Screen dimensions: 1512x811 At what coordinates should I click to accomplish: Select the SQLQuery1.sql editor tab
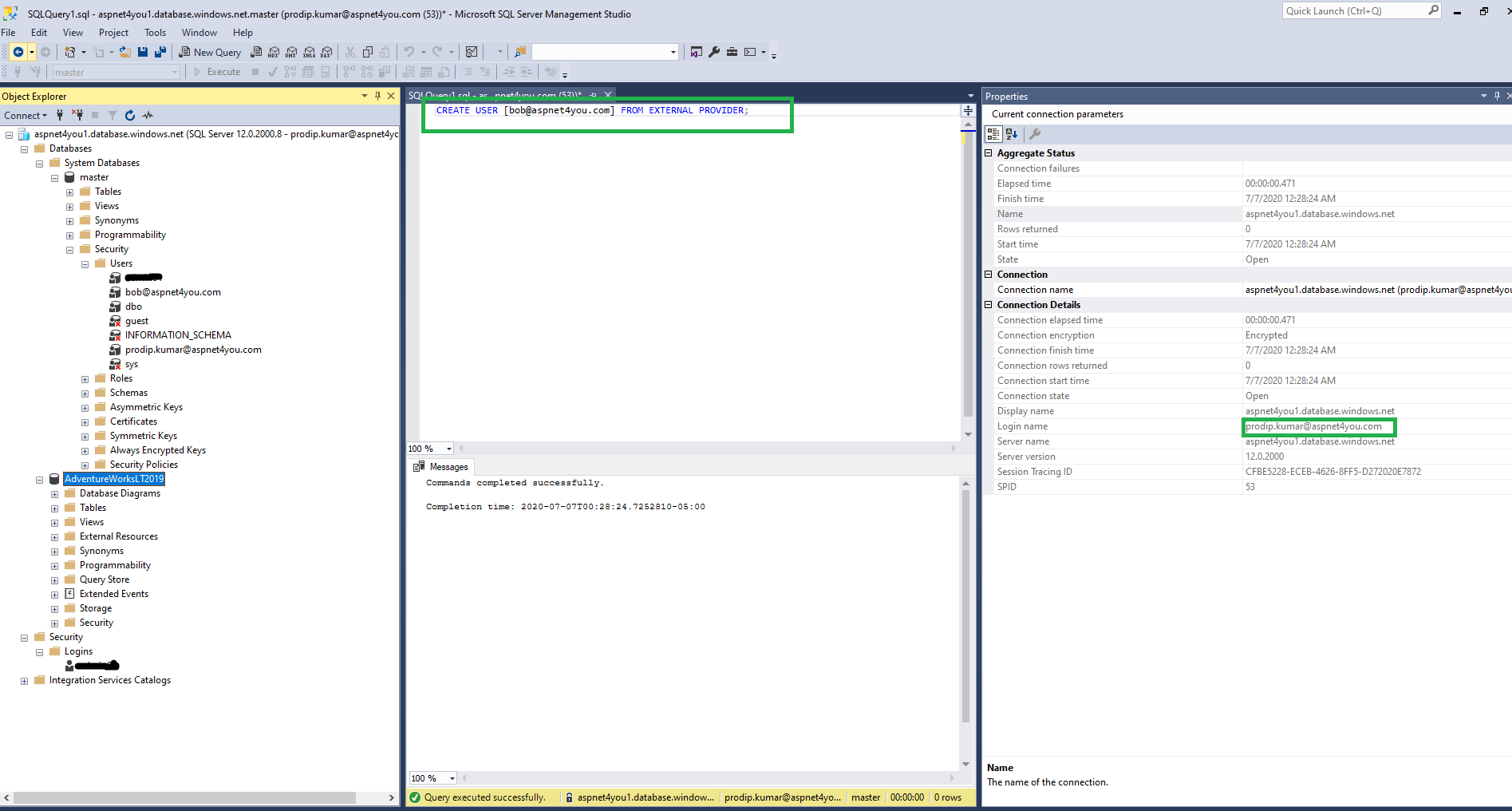coord(495,96)
